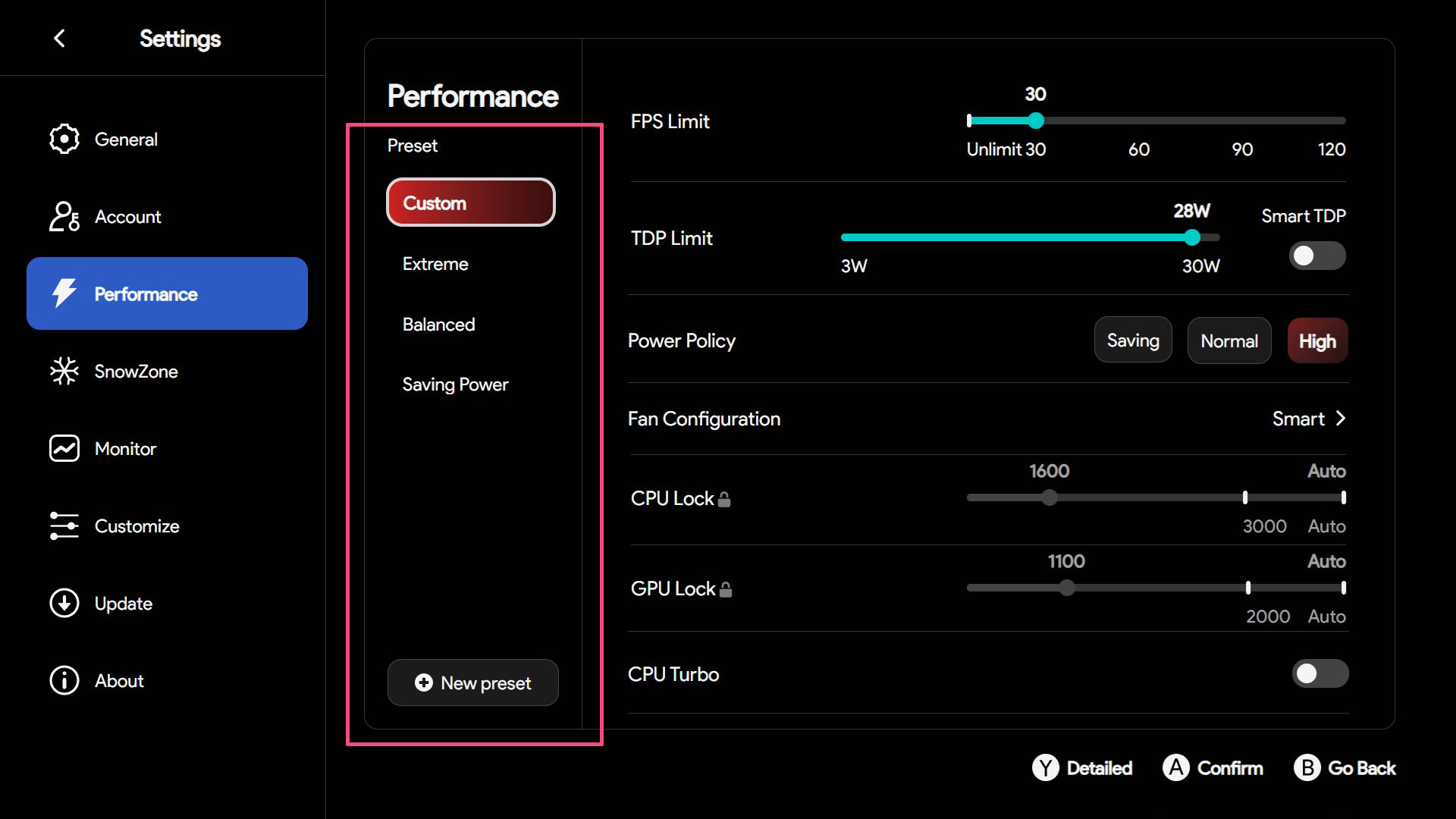1456x819 pixels.
Task: Create a New preset
Action: (x=473, y=682)
